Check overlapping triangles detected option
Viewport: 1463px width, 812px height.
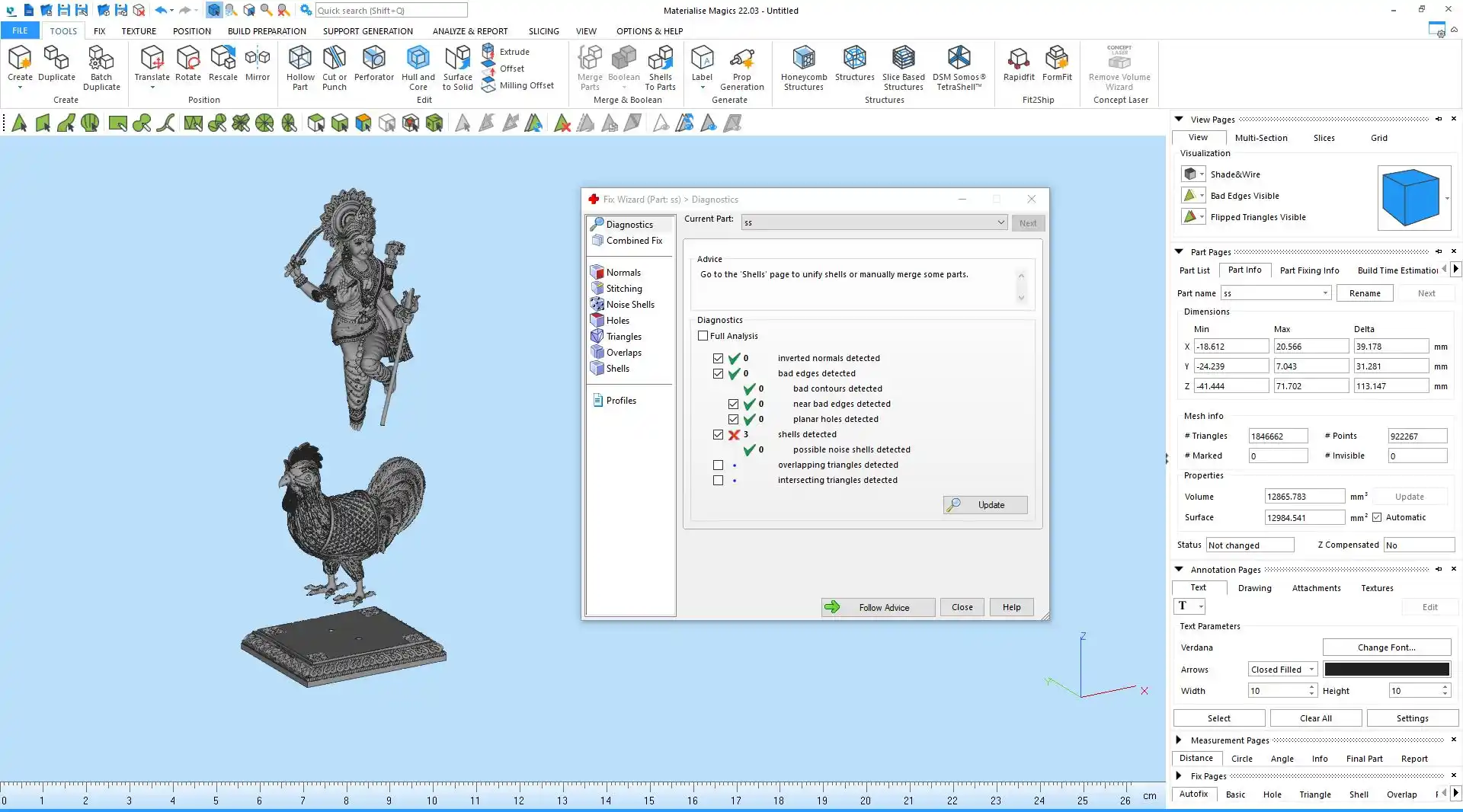click(718, 465)
